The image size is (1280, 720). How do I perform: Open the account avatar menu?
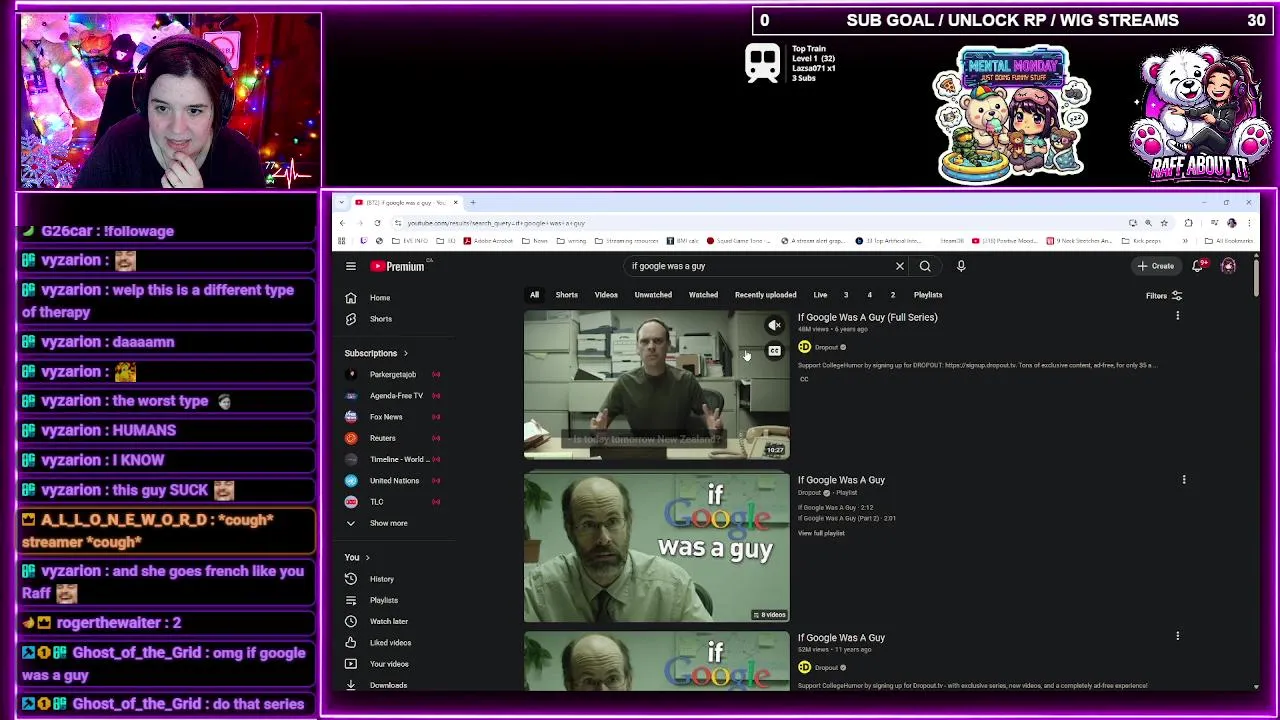[x=1228, y=266]
